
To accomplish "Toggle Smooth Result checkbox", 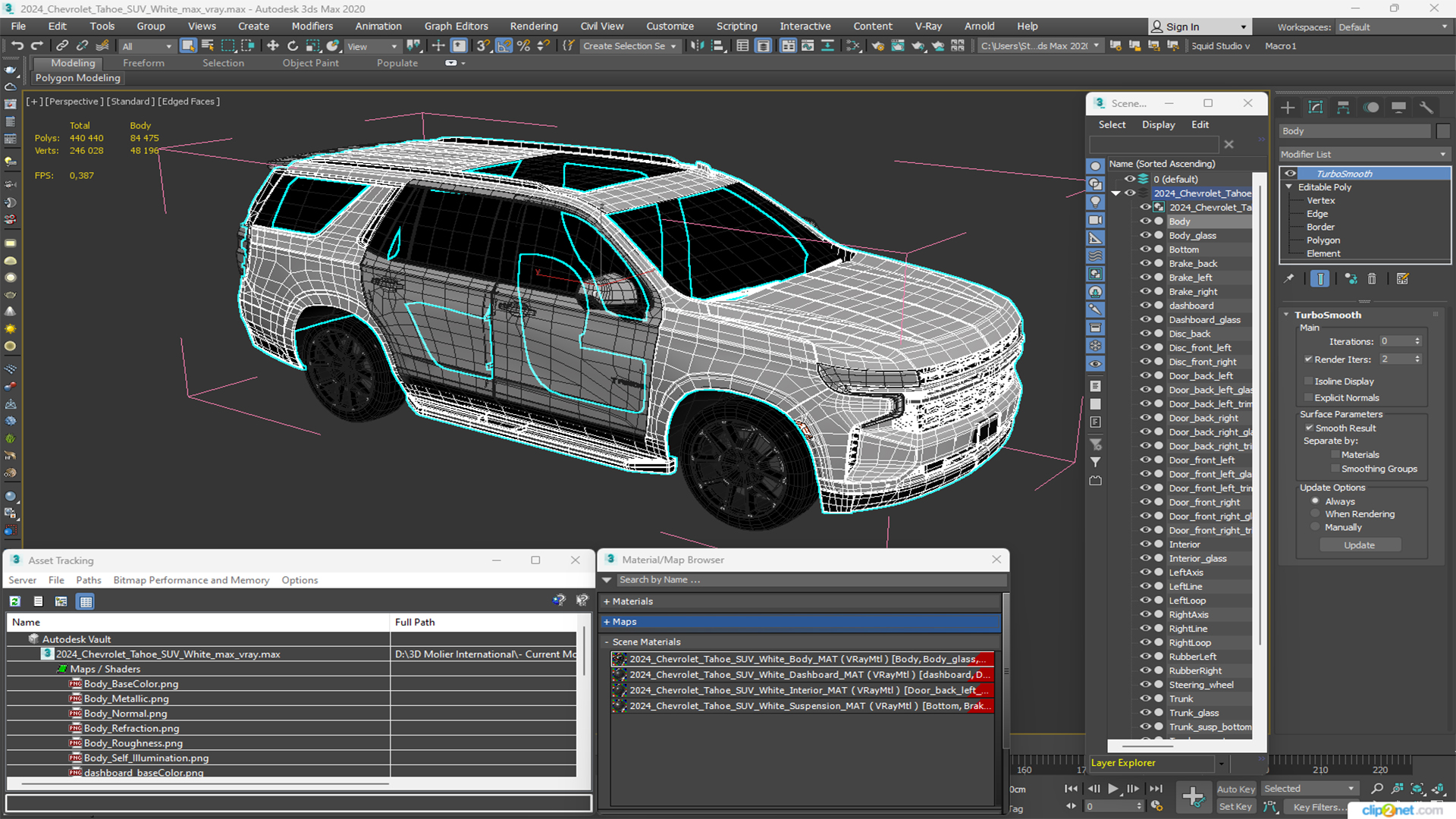I will point(1309,428).
